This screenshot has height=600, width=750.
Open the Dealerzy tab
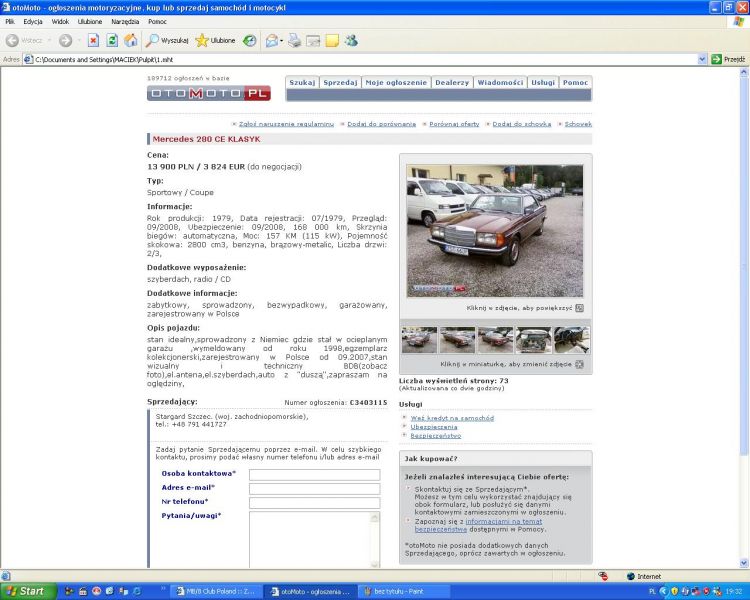[452, 82]
